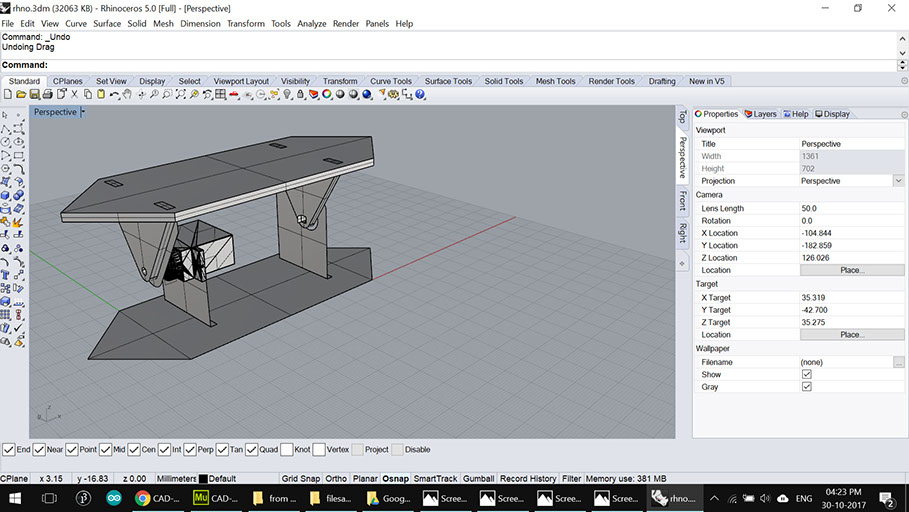This screenshot has height=512, width=909.
Task: Click the Zoom Extents icon
Action: click(x=181, y=94)
